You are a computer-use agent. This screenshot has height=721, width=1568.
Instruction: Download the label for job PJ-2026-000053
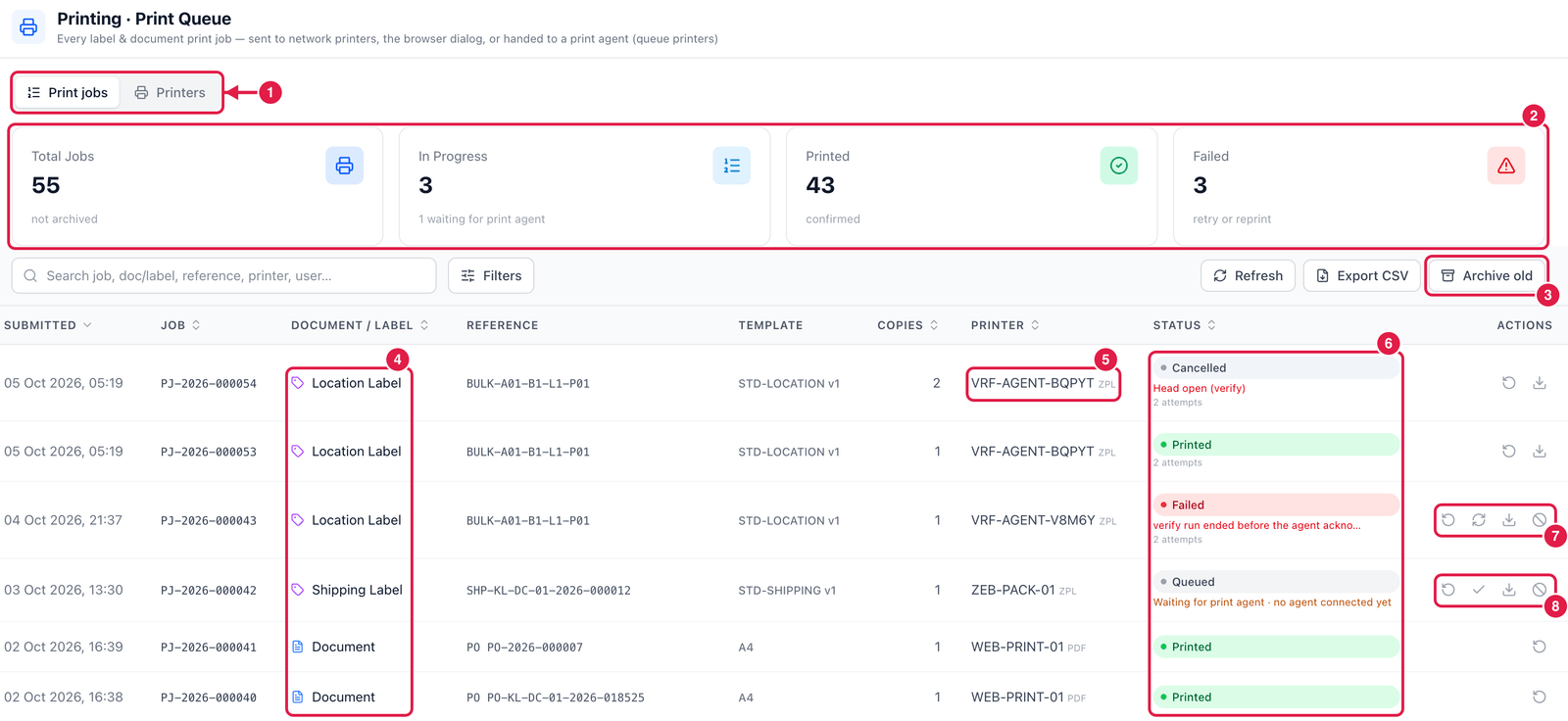coord(1540,452)
